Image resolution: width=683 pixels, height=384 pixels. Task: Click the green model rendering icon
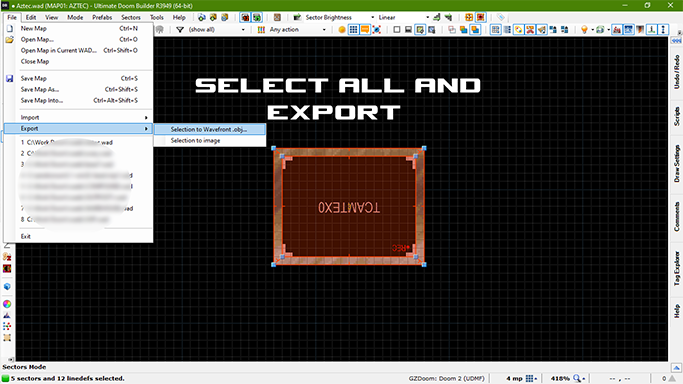pyautogui.click(x=600, y=30)
